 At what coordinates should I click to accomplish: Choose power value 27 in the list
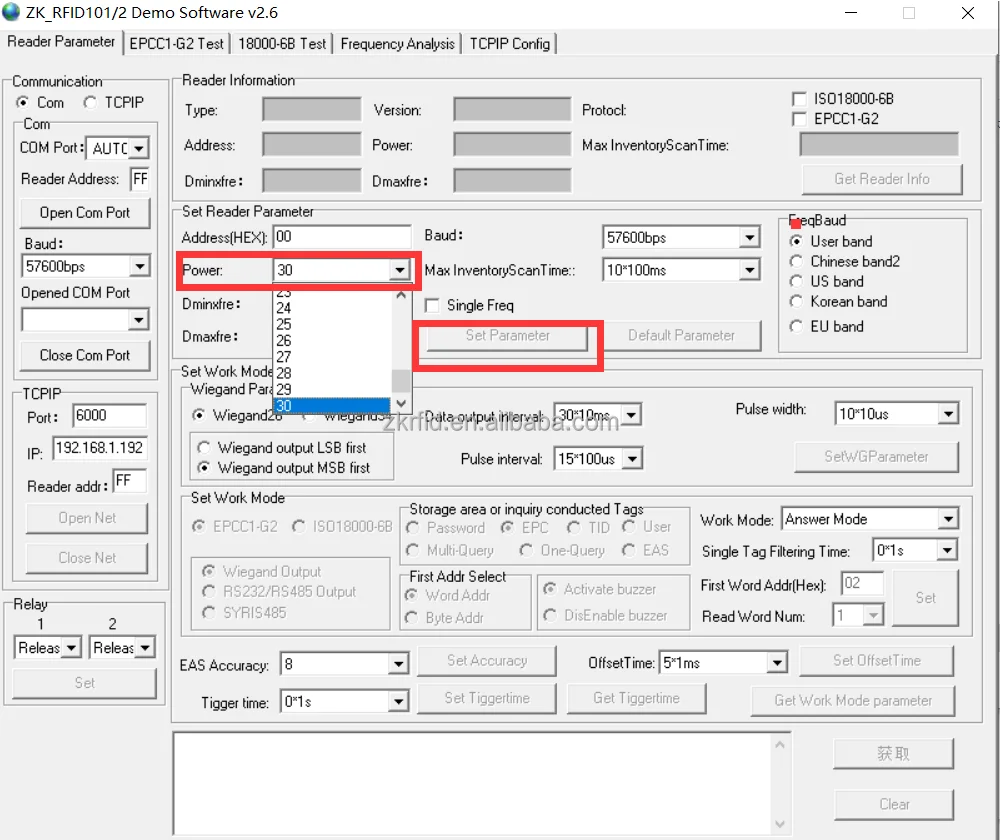pos(332,357)
